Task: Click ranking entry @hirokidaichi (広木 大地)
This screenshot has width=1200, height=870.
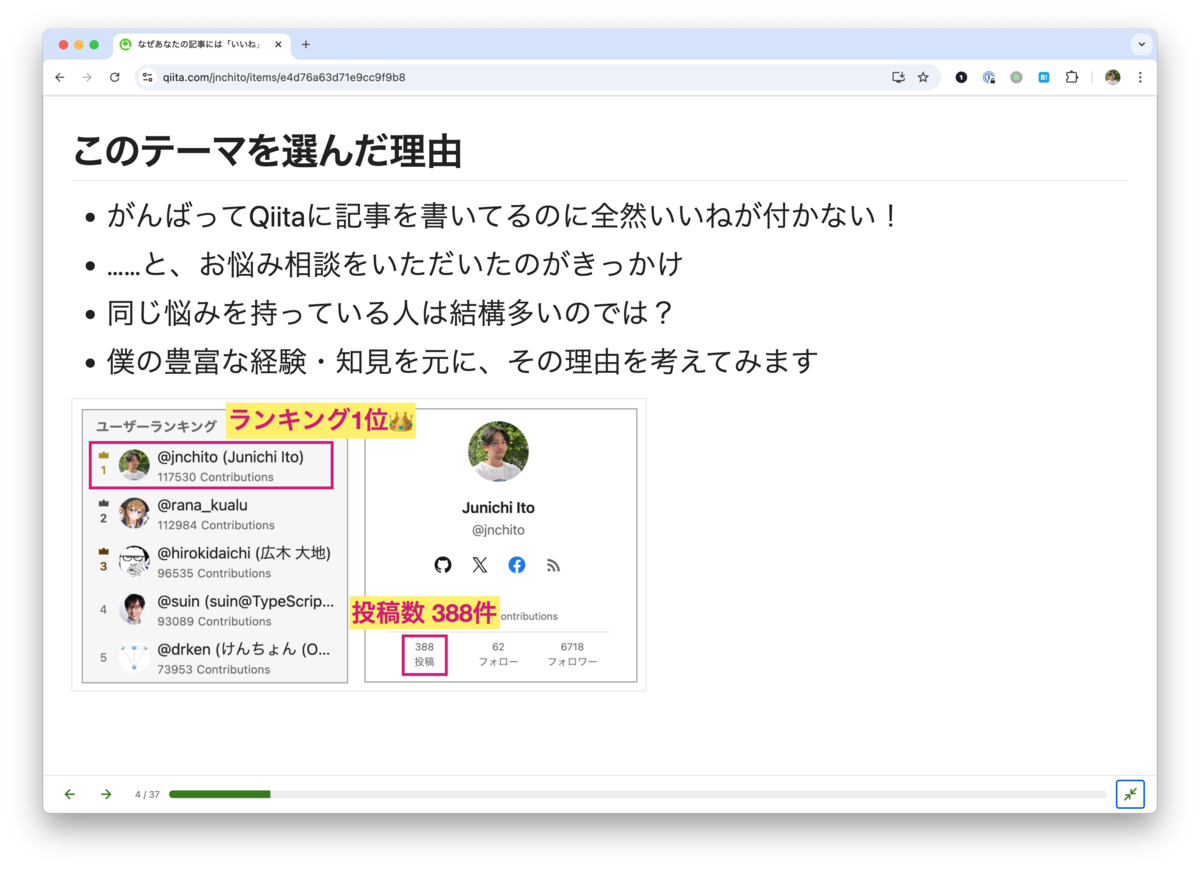Action: pyautogui.click(x=215, y=562)
